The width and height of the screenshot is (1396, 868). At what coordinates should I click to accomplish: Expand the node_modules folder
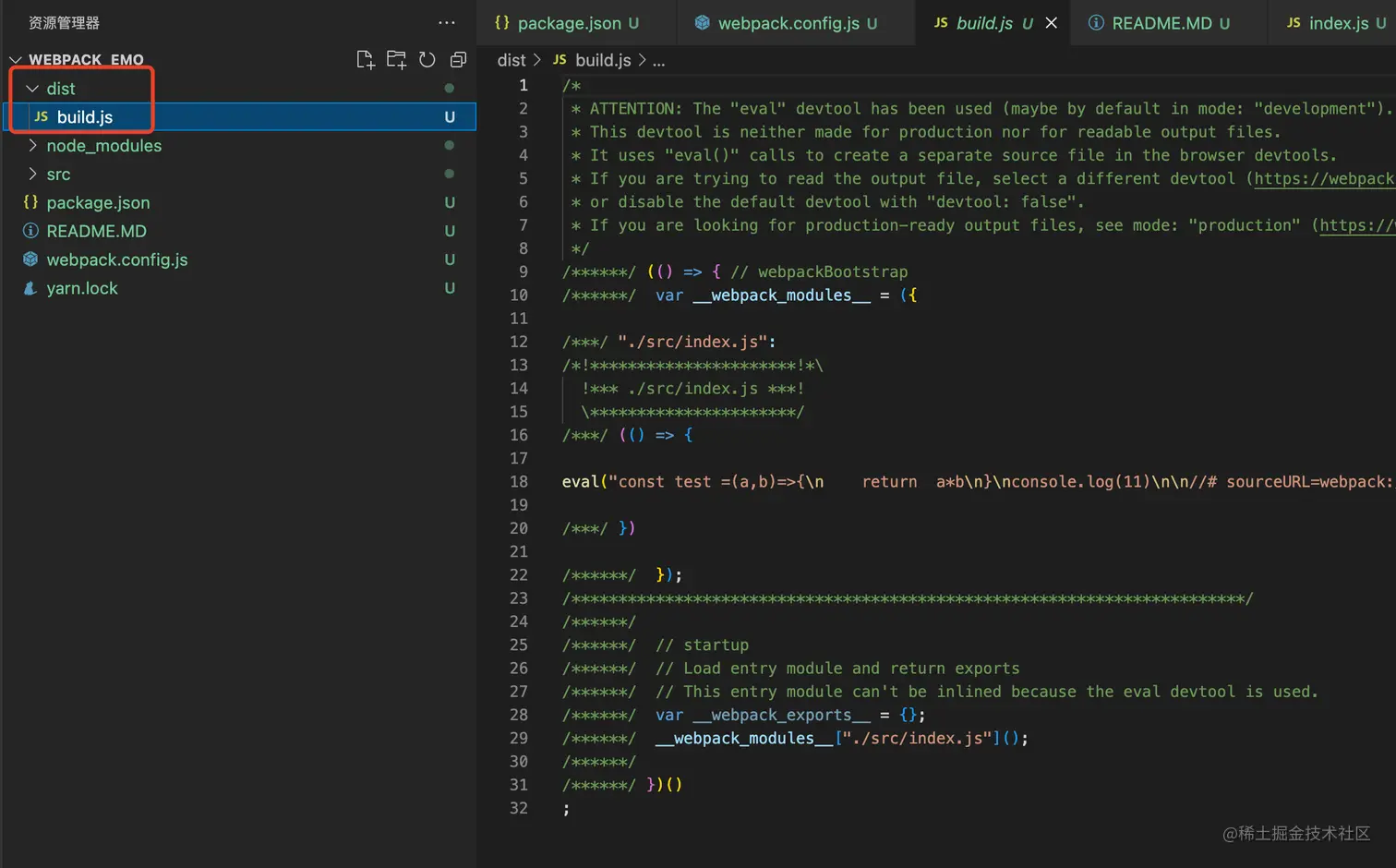(32, 146)
